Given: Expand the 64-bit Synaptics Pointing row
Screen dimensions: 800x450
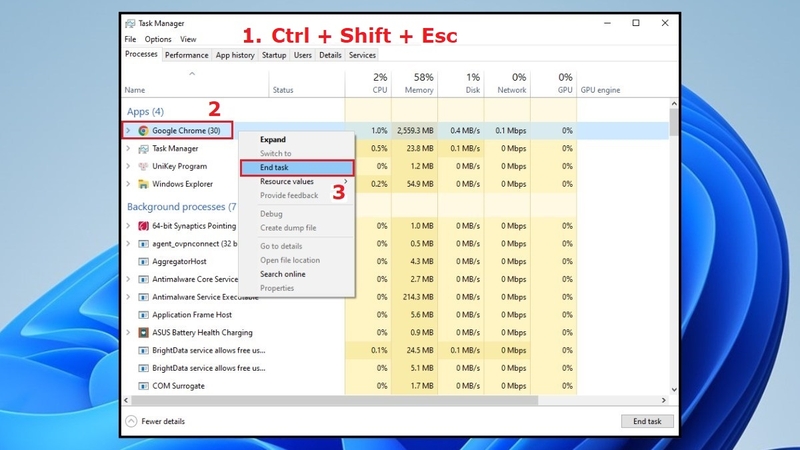Looking at the screenshot, I should point(128,226).
